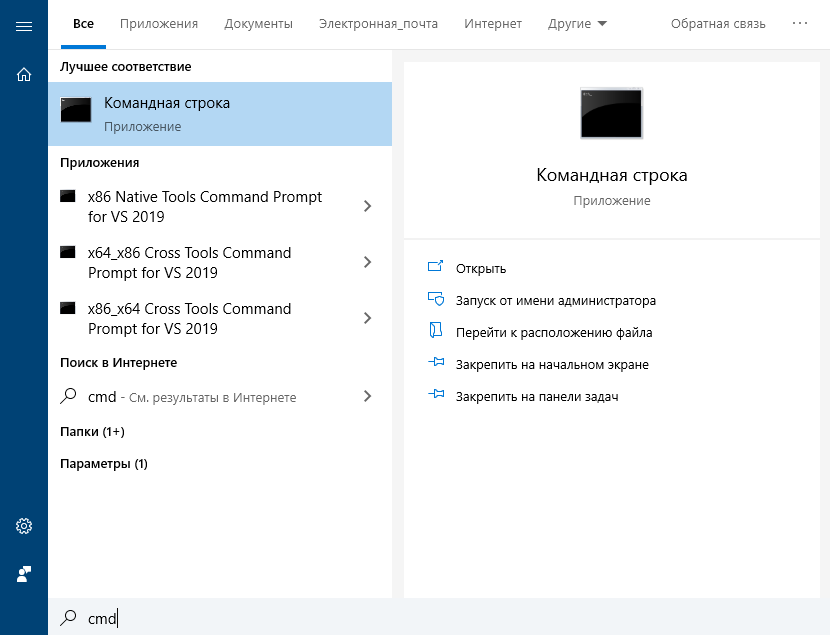Click the Открыть action icon
The height and width of the screenshot is (635, 830).
pos(435,266)
